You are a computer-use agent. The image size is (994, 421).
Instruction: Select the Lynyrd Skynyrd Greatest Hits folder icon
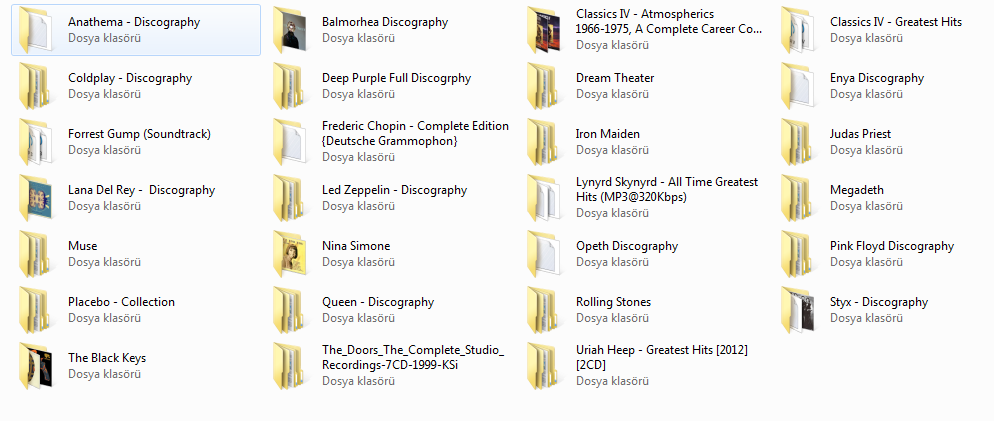click(545, 198)
